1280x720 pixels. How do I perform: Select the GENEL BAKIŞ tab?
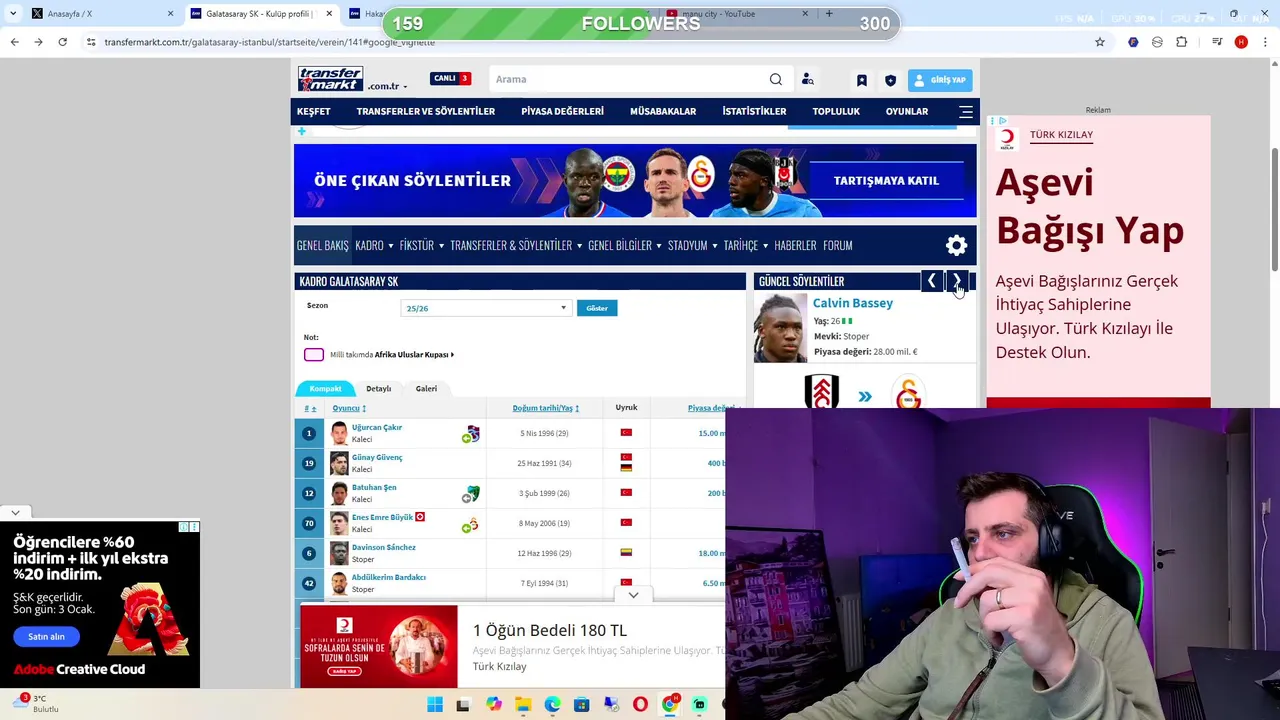tap(322, 245)
